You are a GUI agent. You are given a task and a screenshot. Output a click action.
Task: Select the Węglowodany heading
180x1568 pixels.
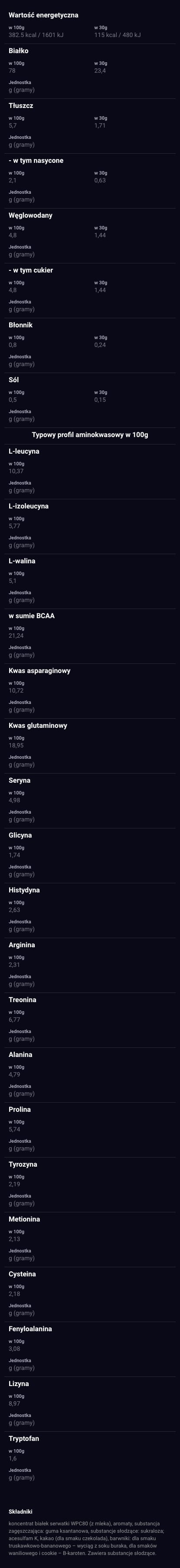30,215
